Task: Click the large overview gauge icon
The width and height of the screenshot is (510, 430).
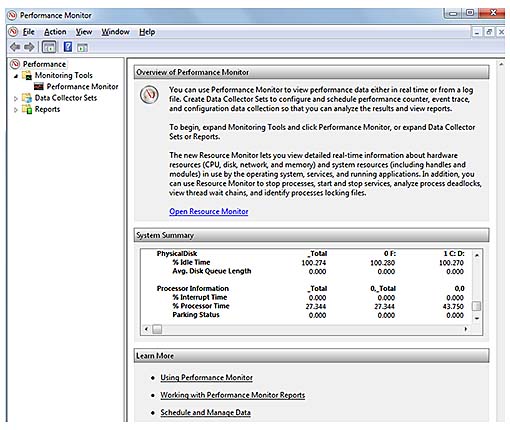Action: coord(149,95)
